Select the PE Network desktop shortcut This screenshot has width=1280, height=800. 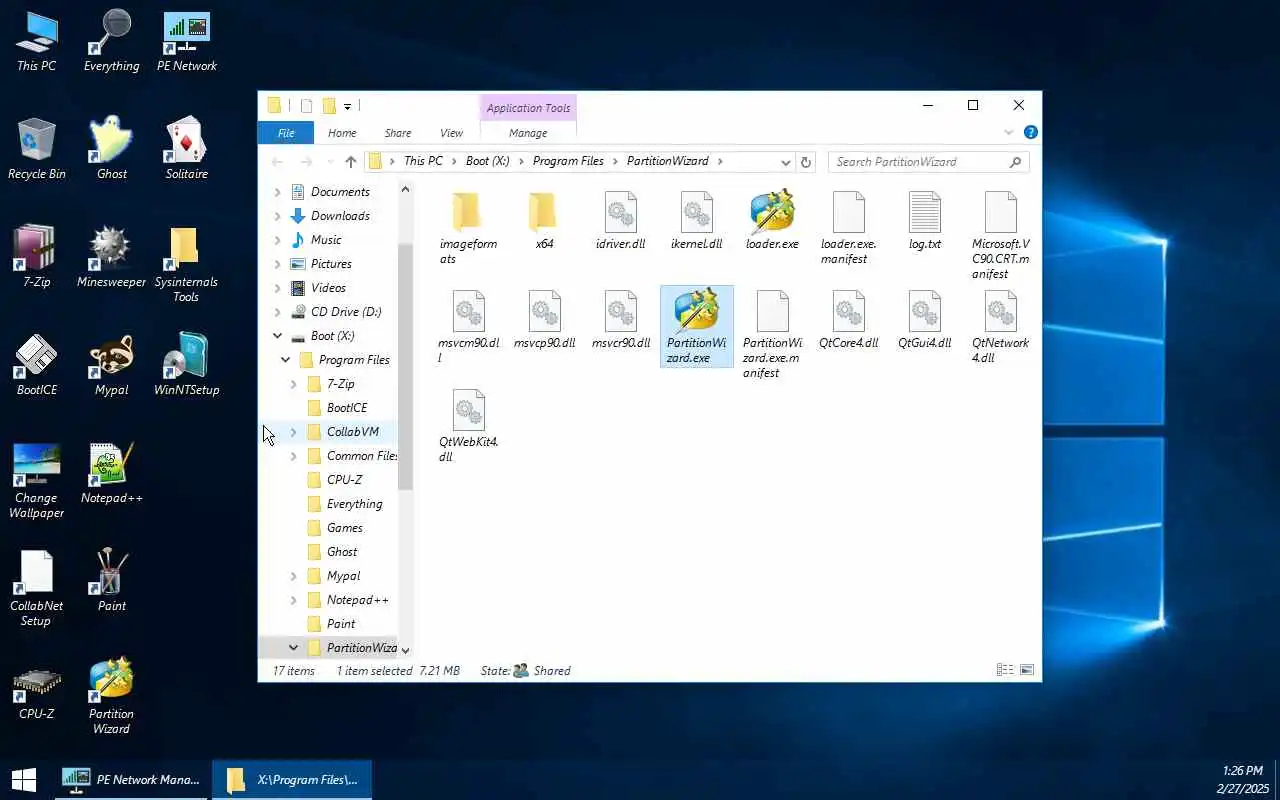187,42
